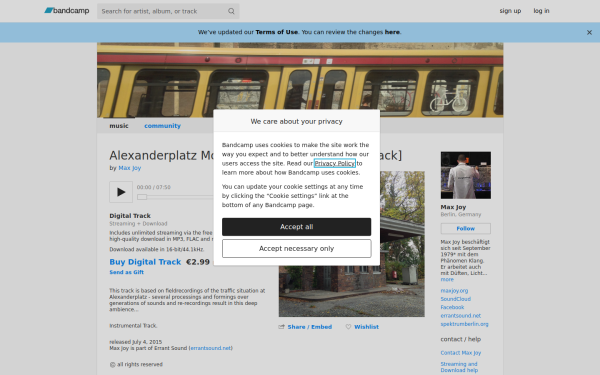Click the '€2.99' price
This screenshot has width=600, height=375.
[x=198, y=262]
